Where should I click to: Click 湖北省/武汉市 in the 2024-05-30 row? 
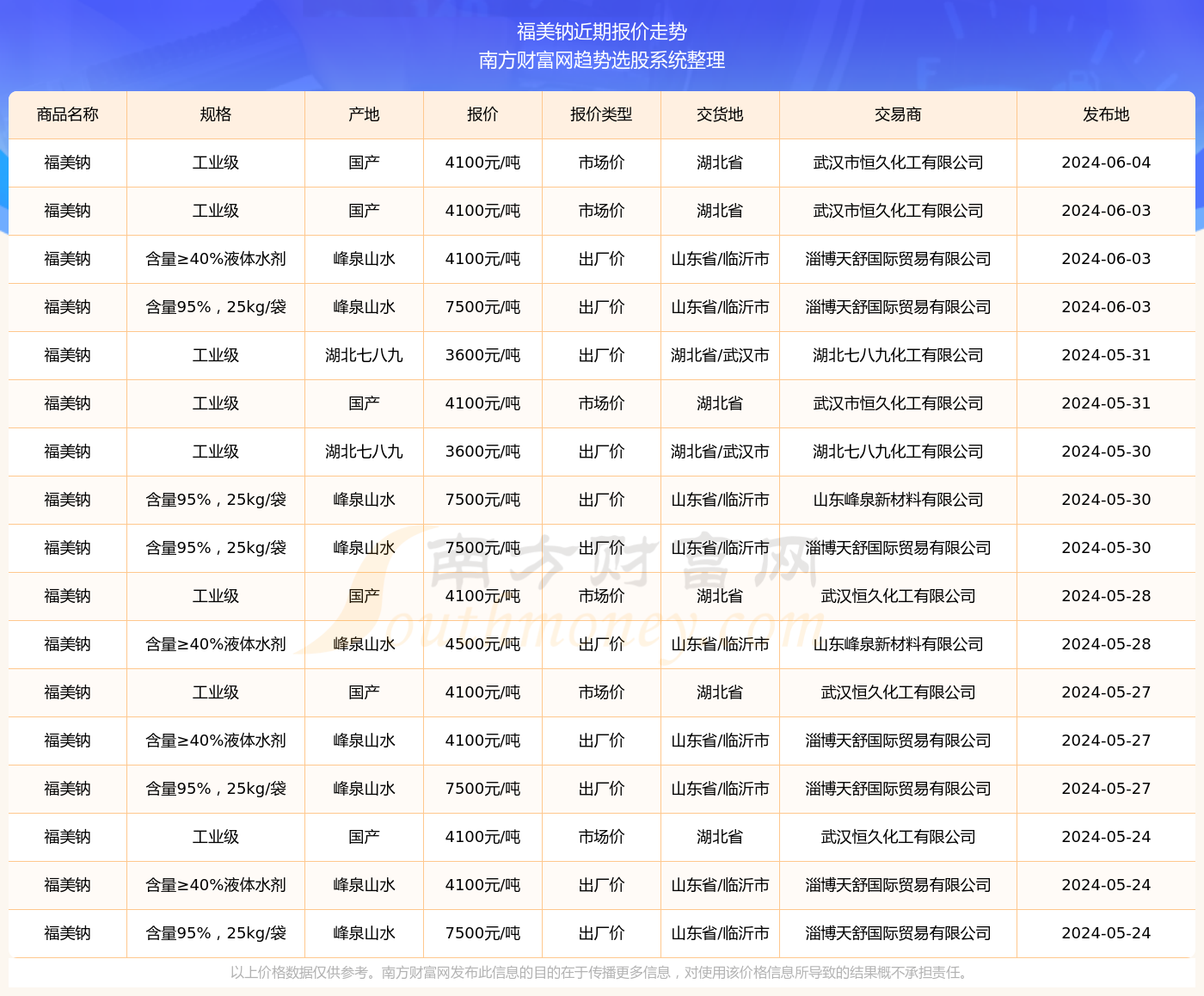tap(720, 452)
